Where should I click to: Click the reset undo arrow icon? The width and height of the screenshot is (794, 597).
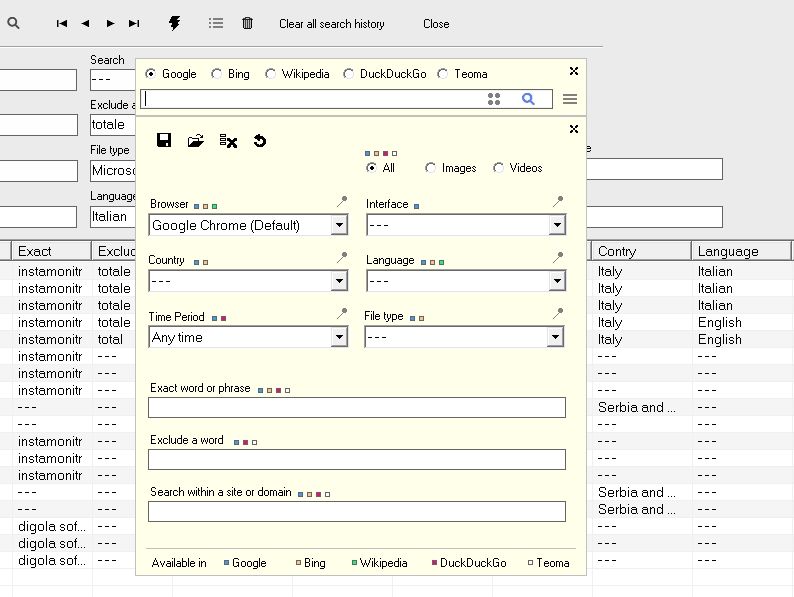(260, 140)
